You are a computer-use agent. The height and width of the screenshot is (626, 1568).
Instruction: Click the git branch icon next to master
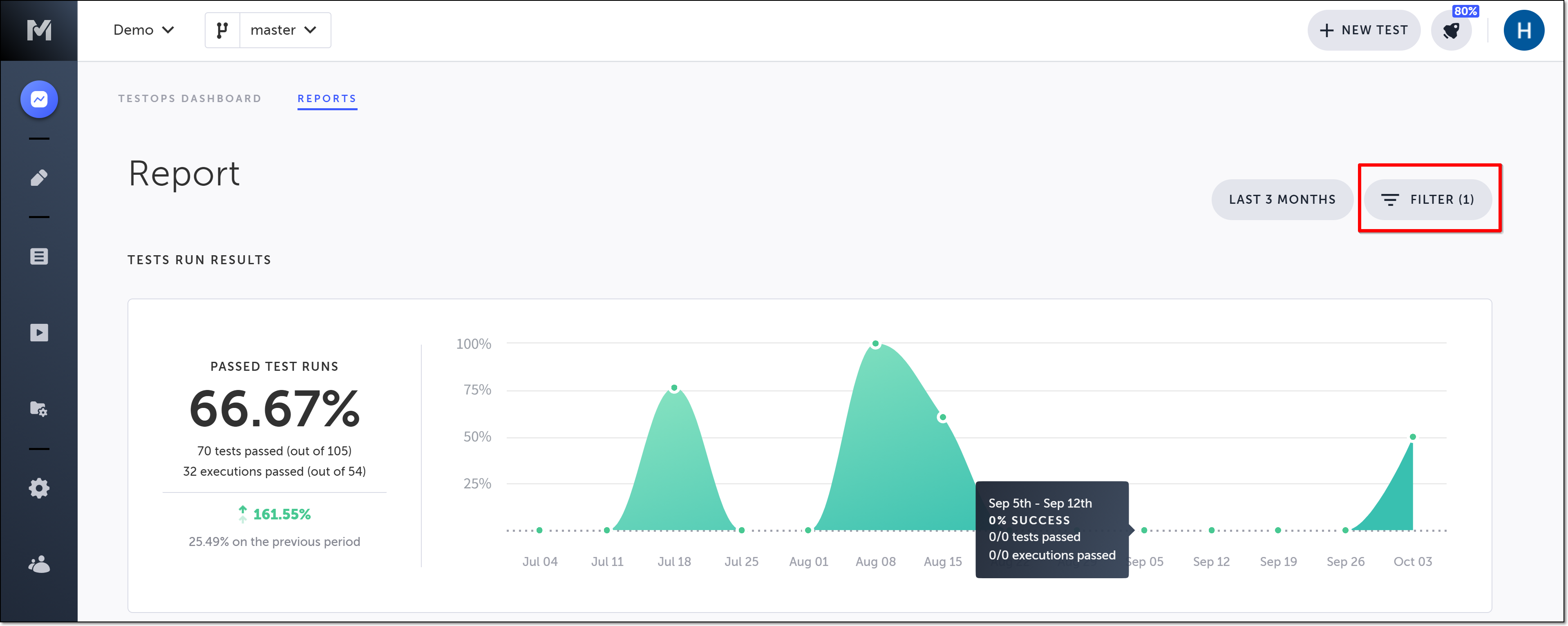223,30
